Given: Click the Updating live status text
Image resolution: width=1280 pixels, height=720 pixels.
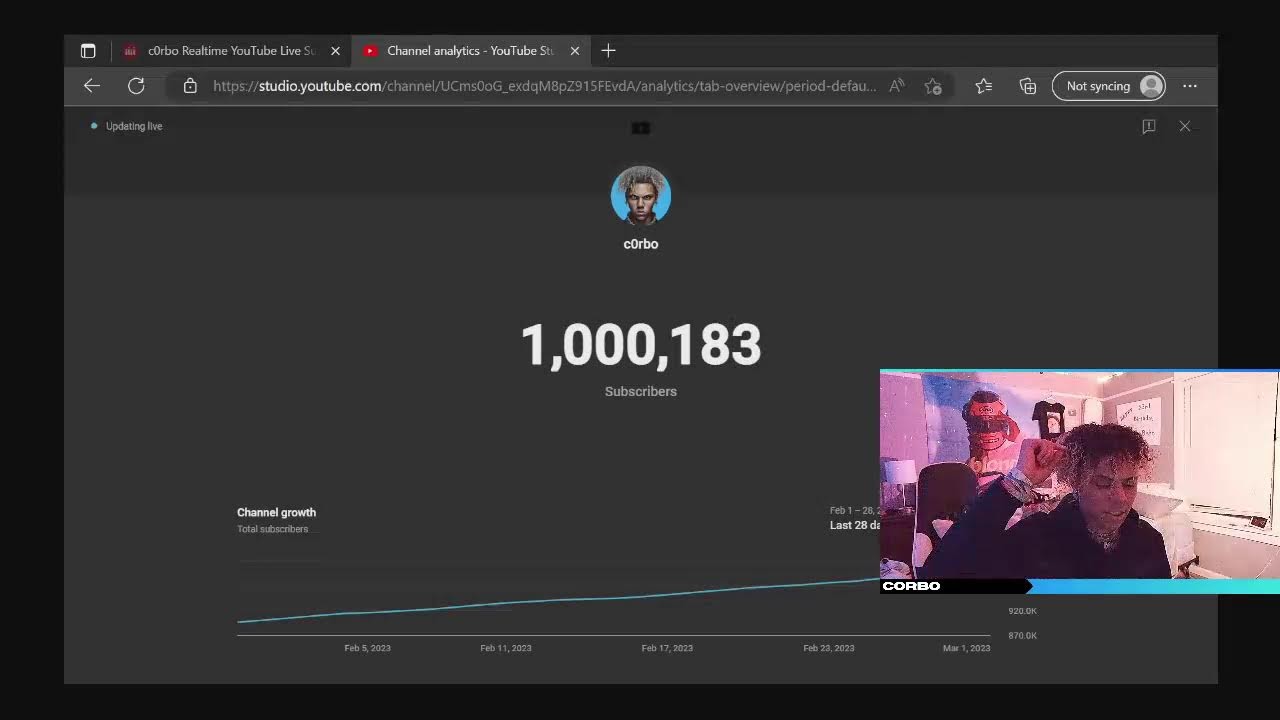Looking at the screenshot, I should (134, 126).
